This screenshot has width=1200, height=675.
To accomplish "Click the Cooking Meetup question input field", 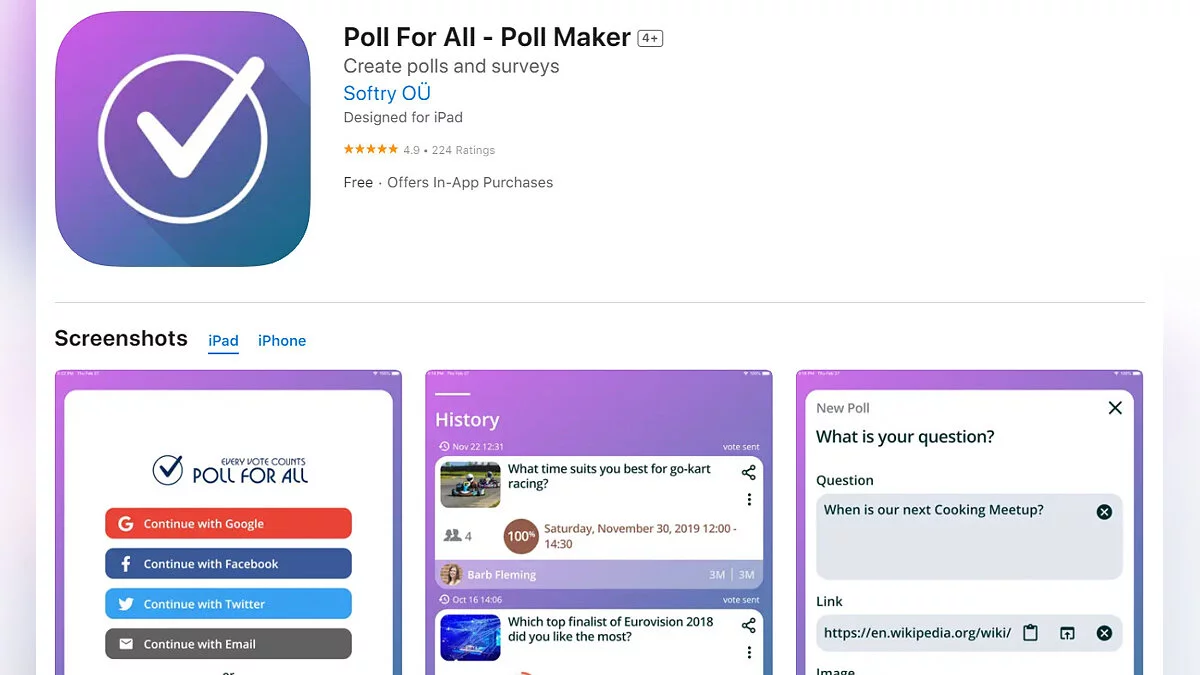I will click(969, 537).
